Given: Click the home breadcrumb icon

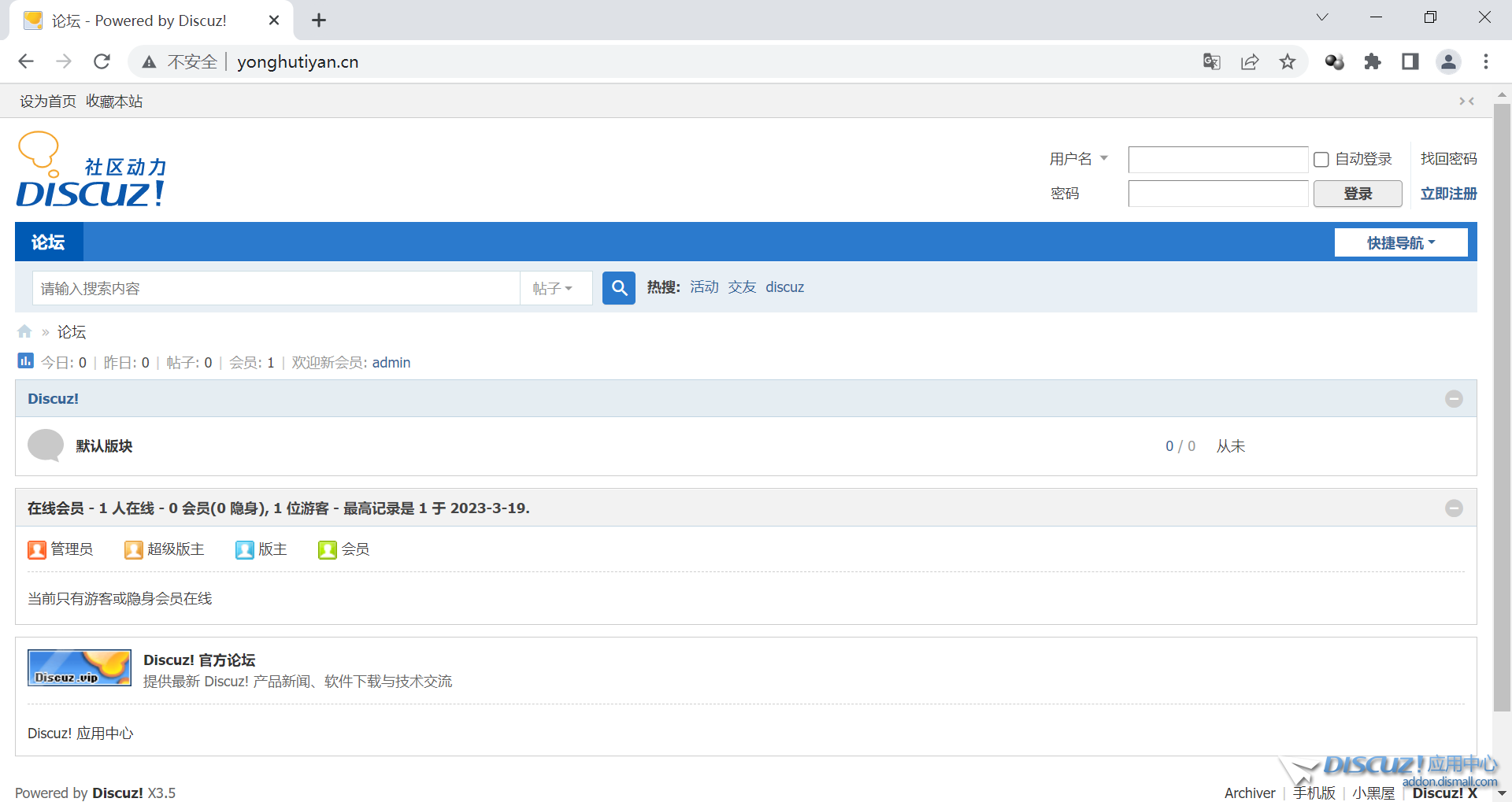Looking at the screenshot, I should click(24, 331).
